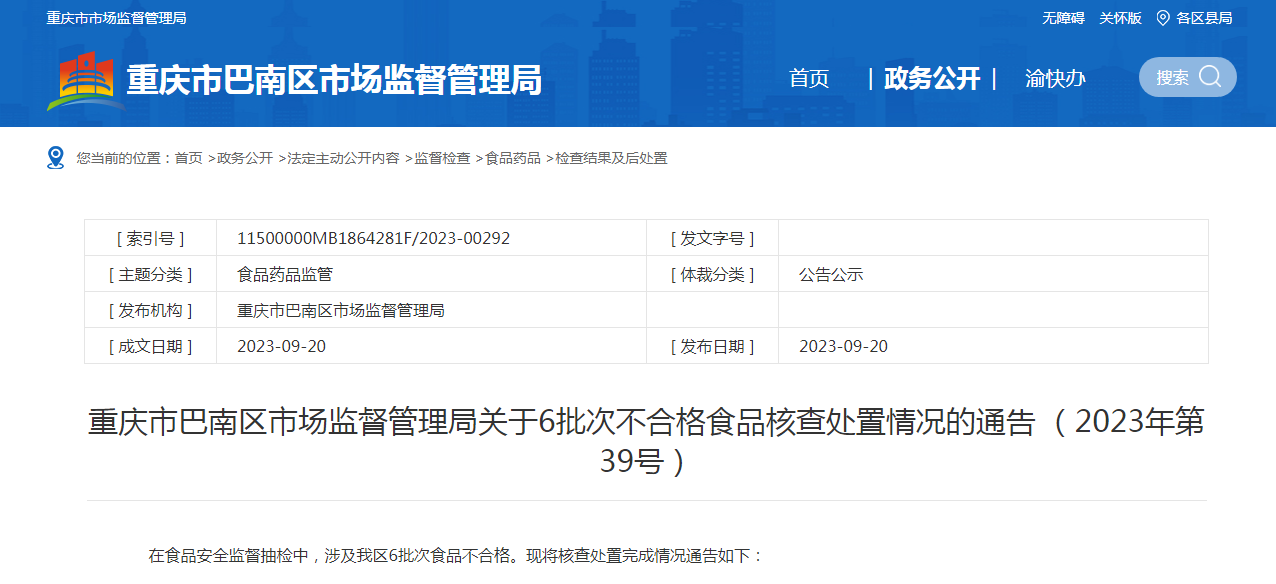Viewport: 1276px width, 584px height.
Task: Click the 搜索 search box
Action: (1187, 77)
